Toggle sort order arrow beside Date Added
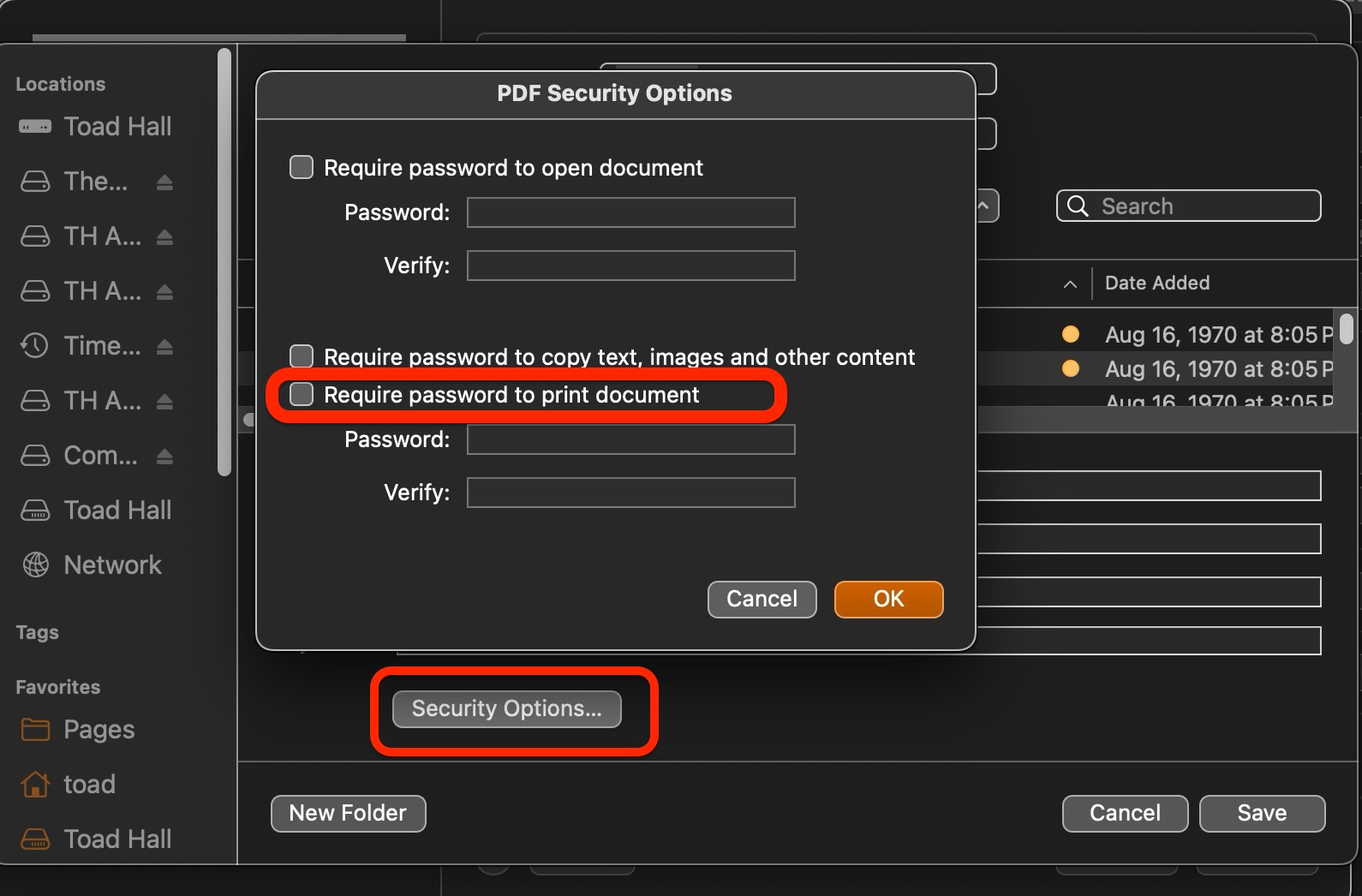This screenshot has height=896, width=1362. tap(1070, 284)
